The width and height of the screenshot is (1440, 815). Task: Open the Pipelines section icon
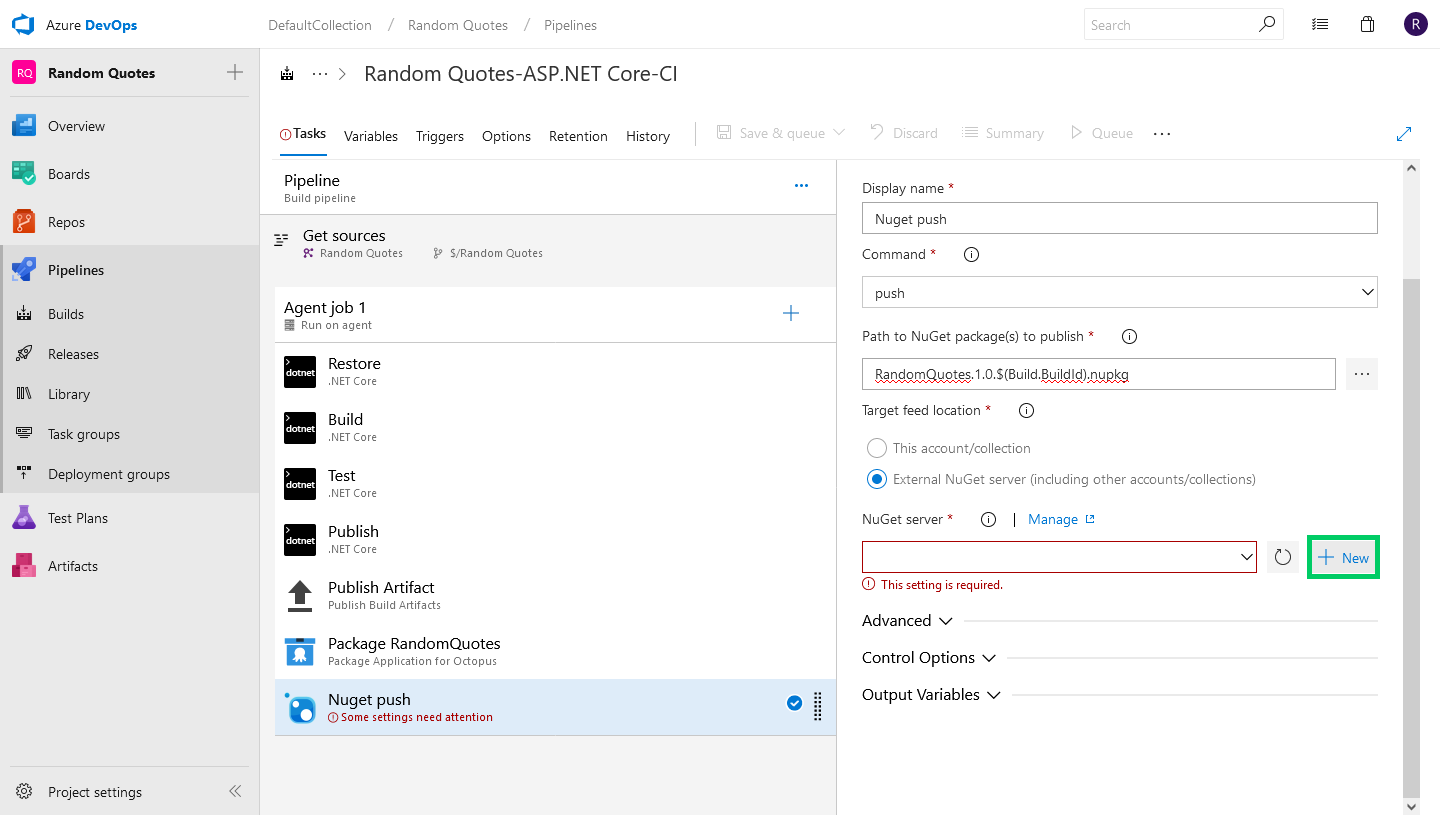tap(24, 270)
